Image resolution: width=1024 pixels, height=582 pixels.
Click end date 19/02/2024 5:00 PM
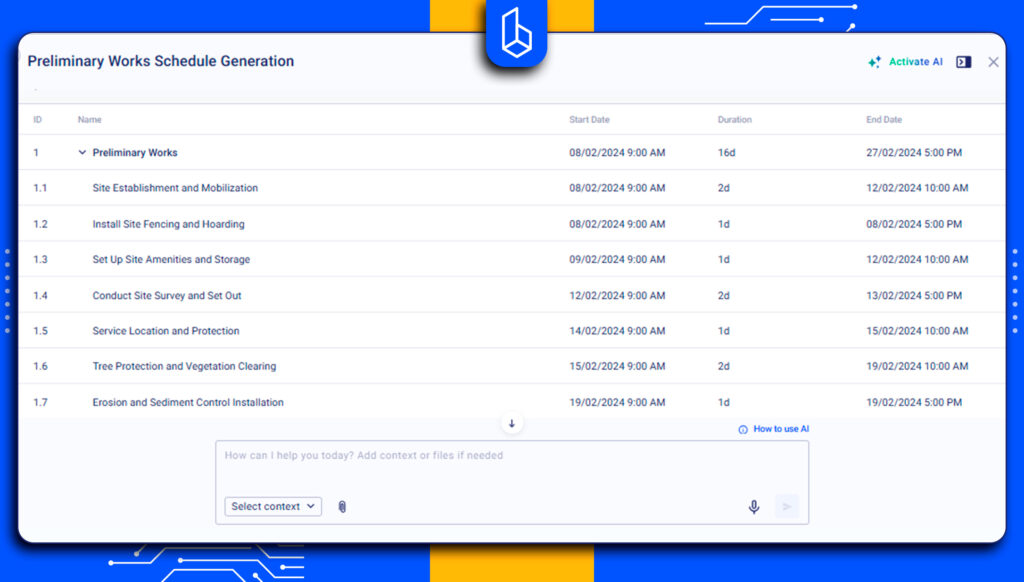click(914, 402)
